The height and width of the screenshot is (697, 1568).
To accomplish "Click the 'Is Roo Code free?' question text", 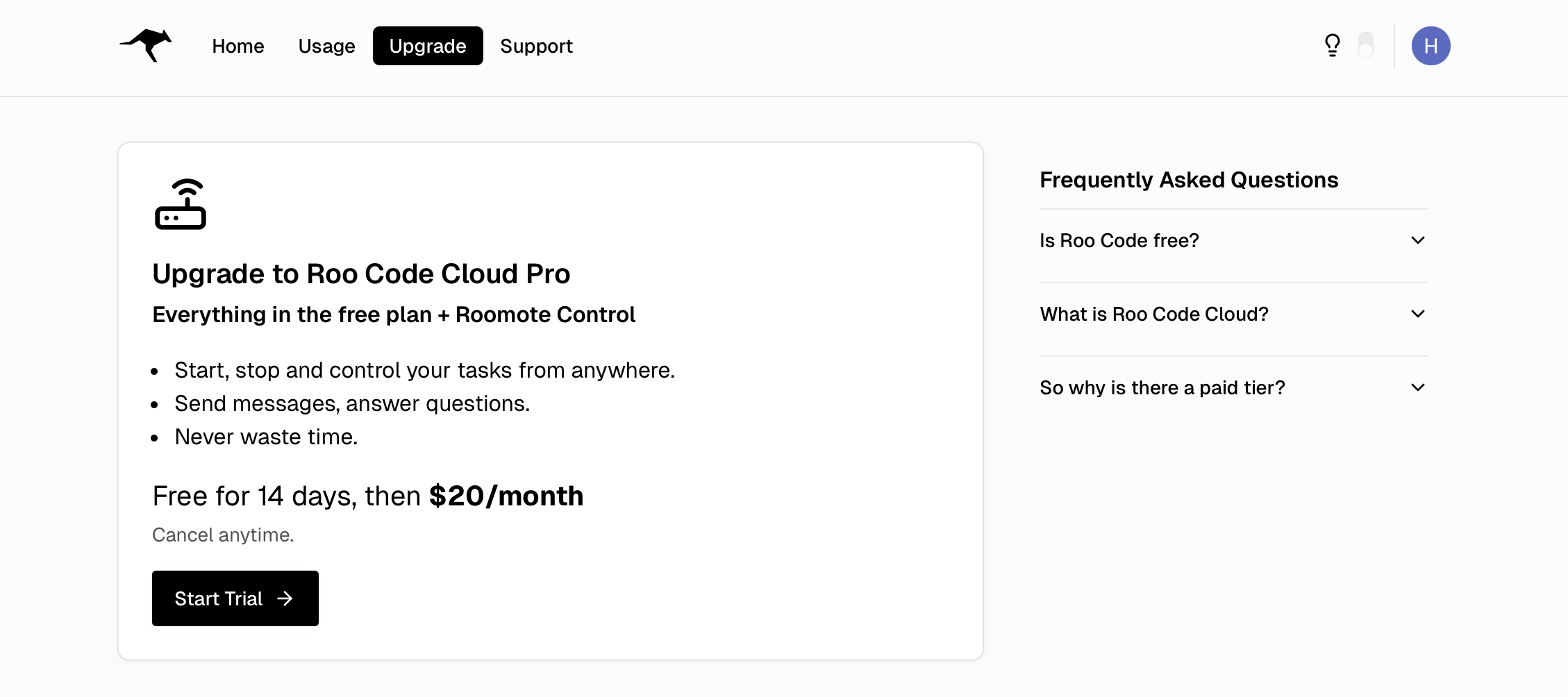I will [1119, 240].
